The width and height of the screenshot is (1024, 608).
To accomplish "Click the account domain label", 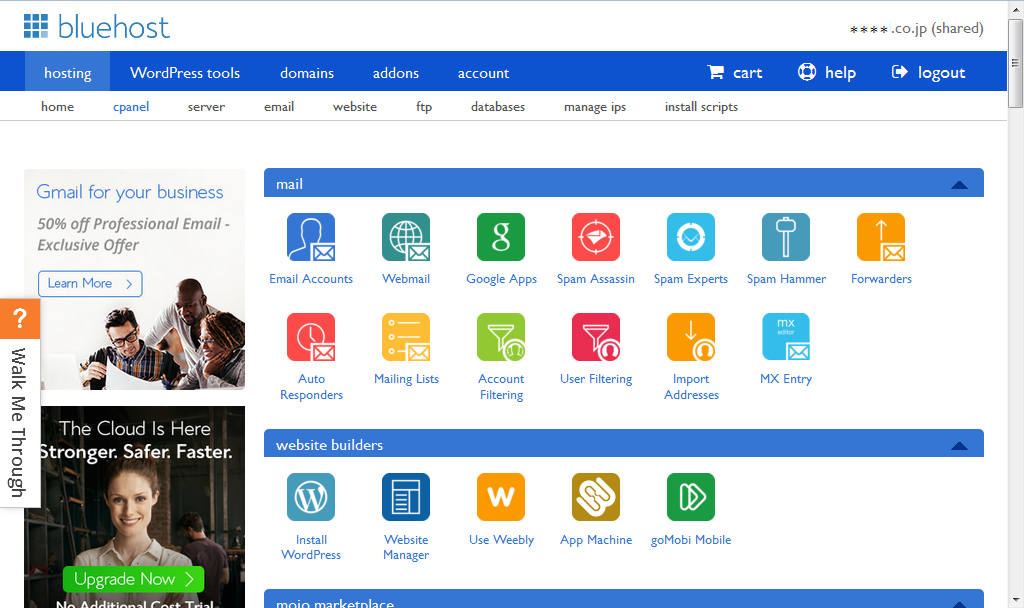I will tap(916, 29).
